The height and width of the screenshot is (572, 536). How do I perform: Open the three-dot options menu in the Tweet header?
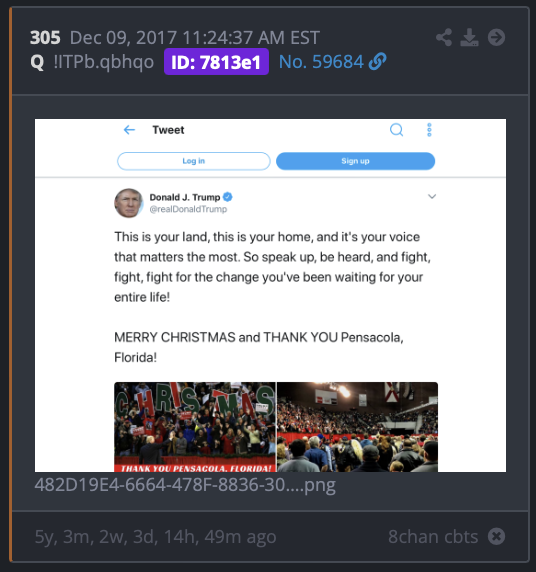tap(429, 130)
